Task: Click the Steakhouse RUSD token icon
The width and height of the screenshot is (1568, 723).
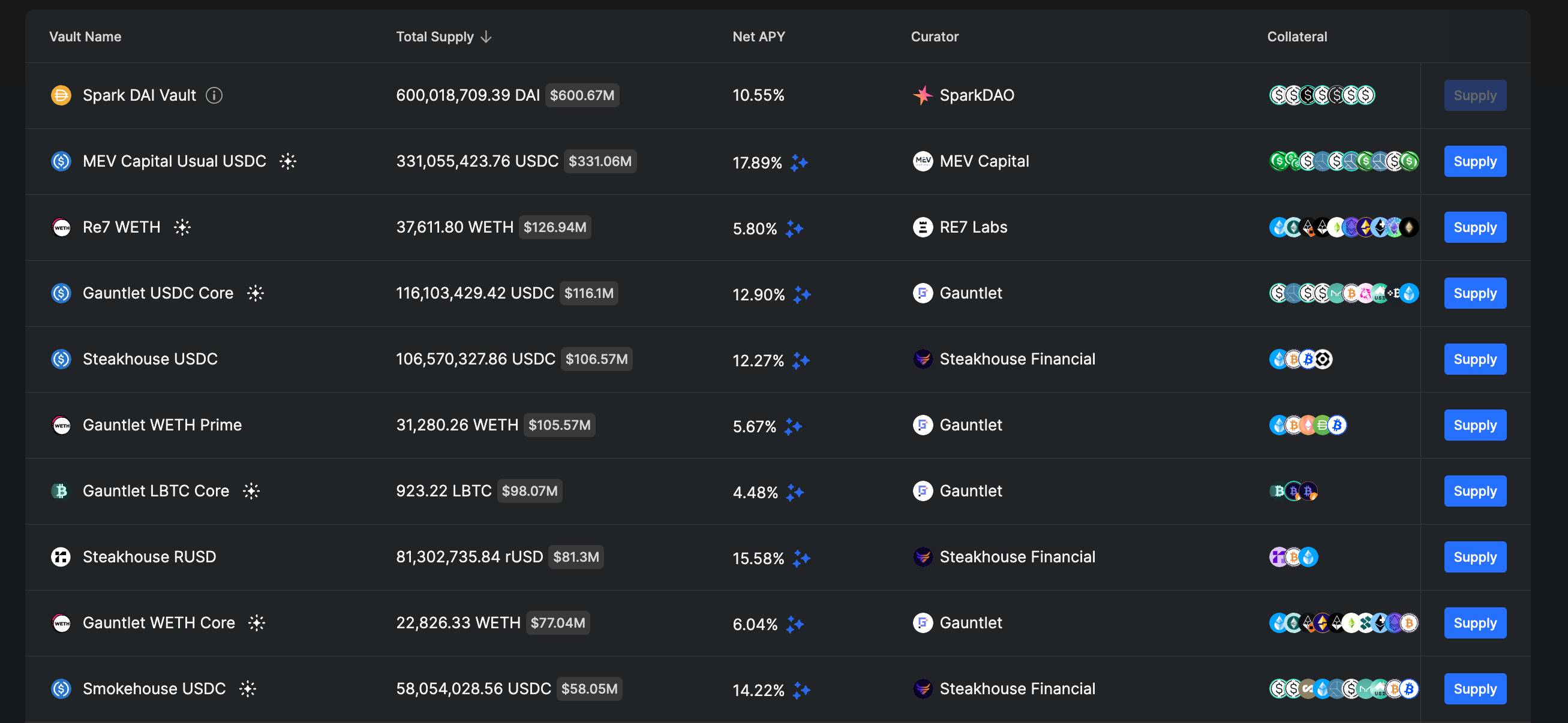Action: coord(61,557)
